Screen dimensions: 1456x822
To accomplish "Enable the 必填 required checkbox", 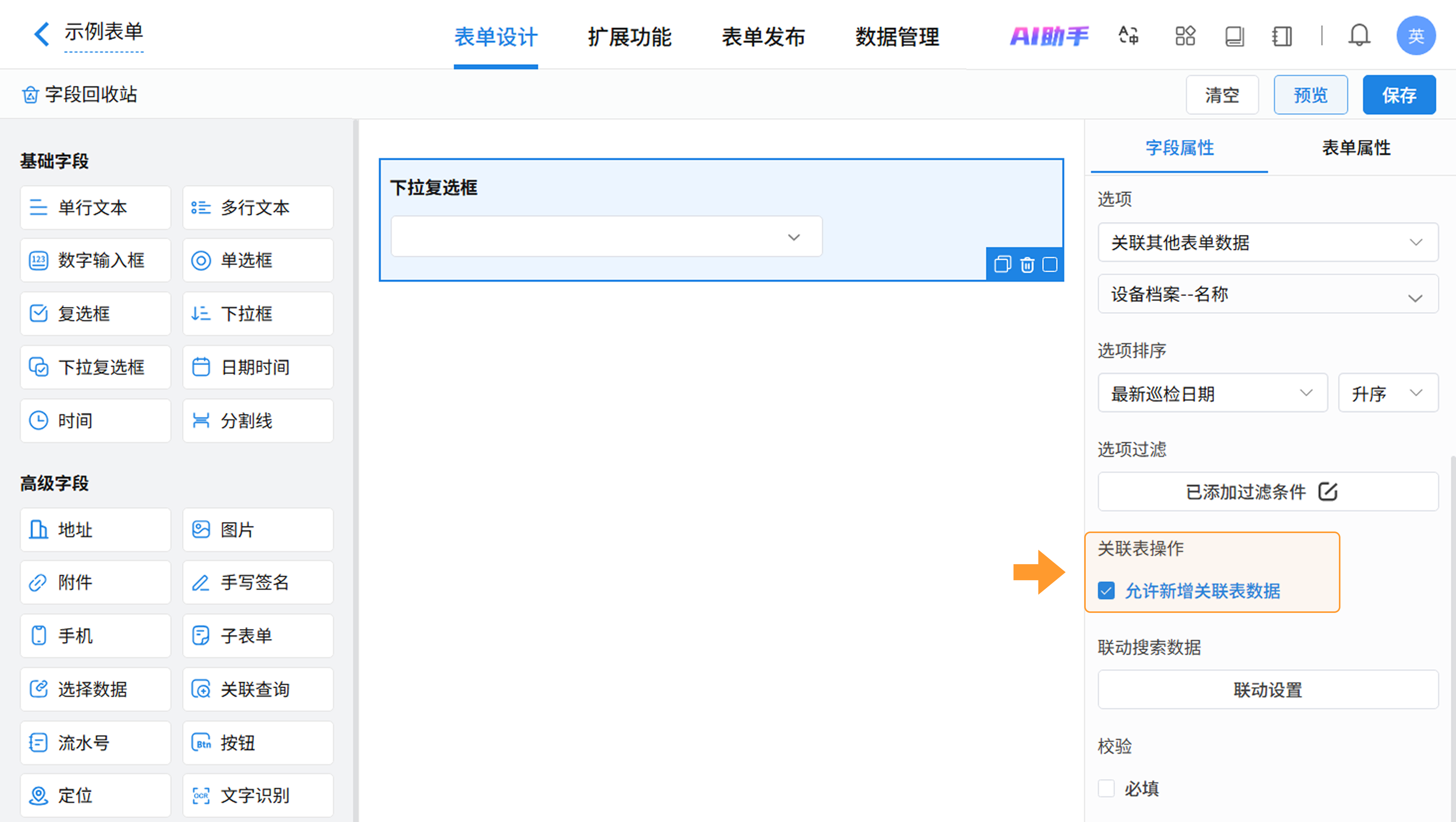I will coord(1106,788).
